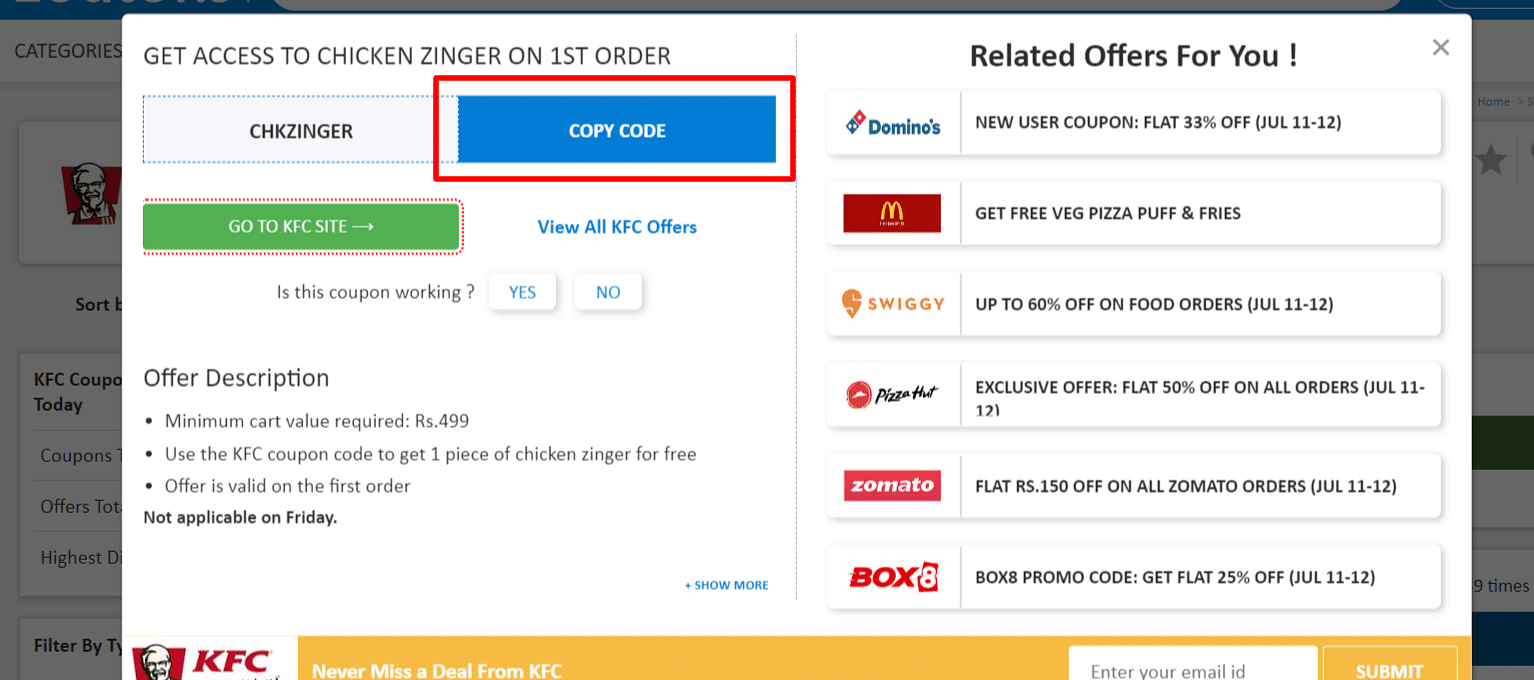Click the Domino's logo icon
The height and width of the screenshot is (680, 1534).
point(892,123)
